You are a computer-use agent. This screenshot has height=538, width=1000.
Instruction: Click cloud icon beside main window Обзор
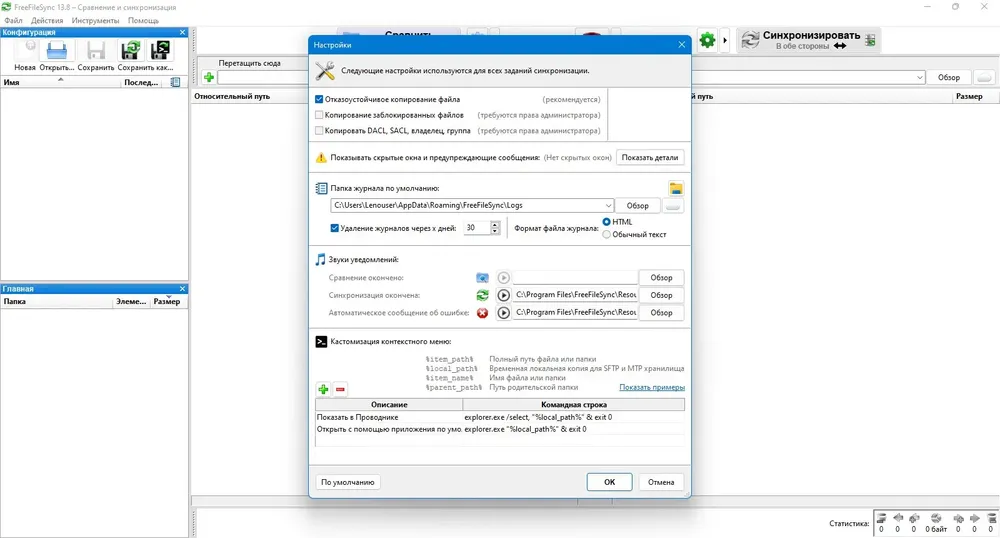(x=984, y=77)
